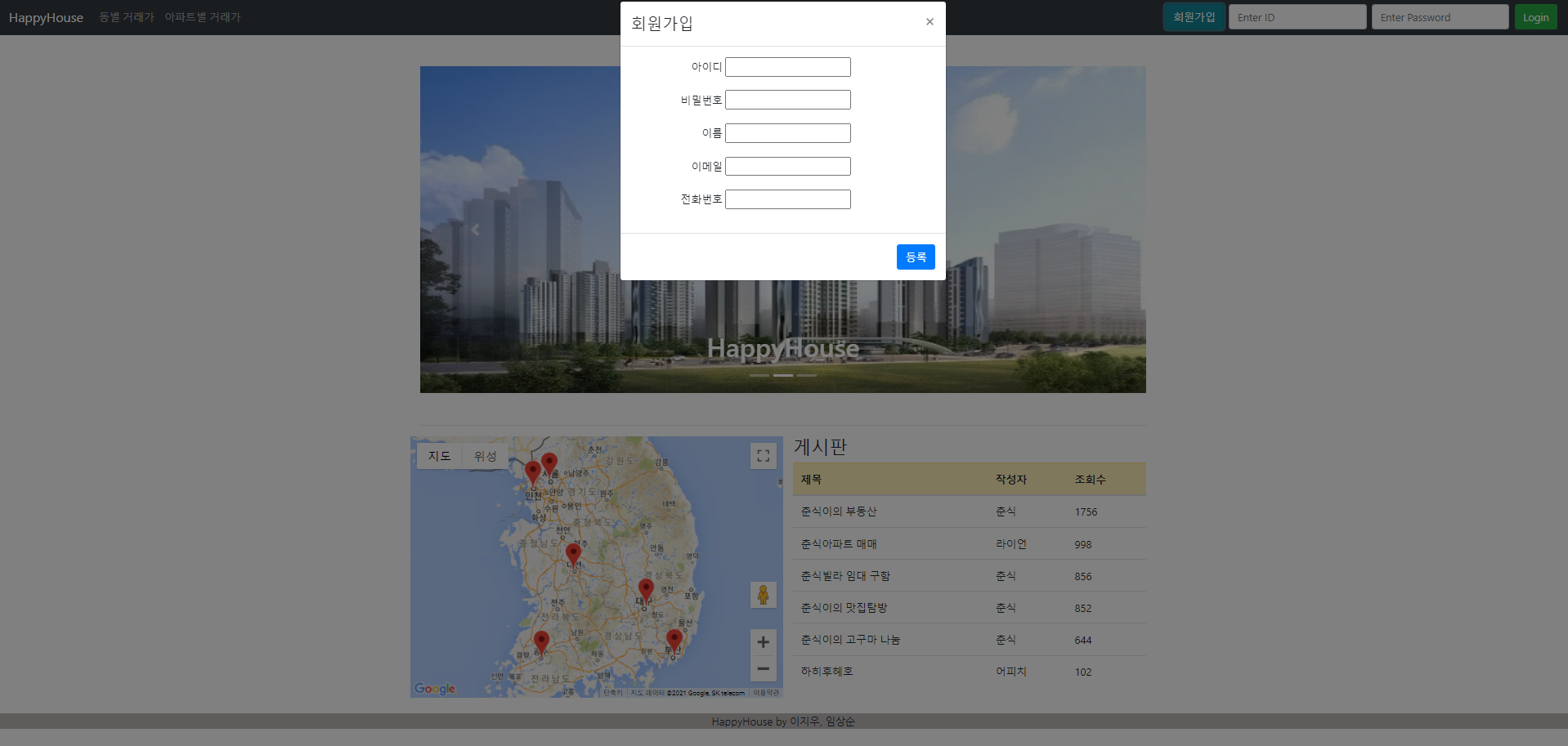The width and height of the screenshot is (1568, 746).
Task: Select the middle carousel indicator
Action: coord(783,375)
